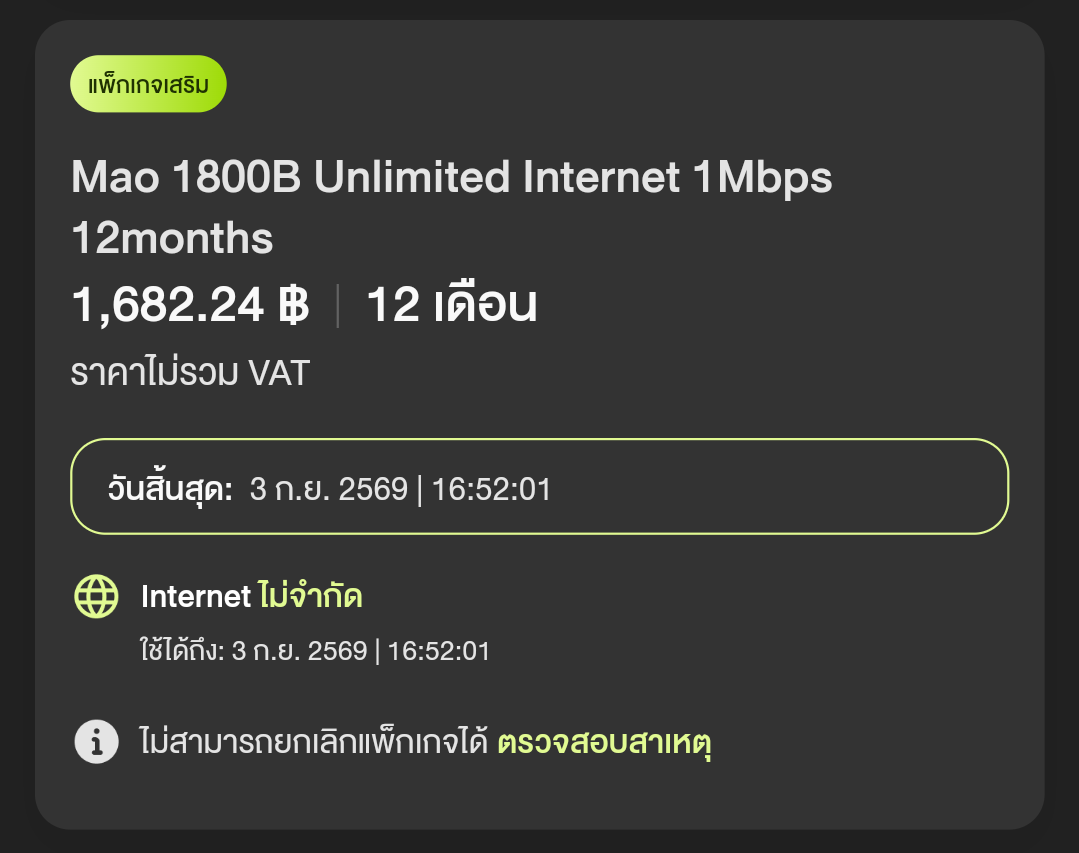Image resolution: width=1079 pixels, height=853 pixels.
Task: Click the ใช้ได้ถึง label
Action: pos(182,649)
